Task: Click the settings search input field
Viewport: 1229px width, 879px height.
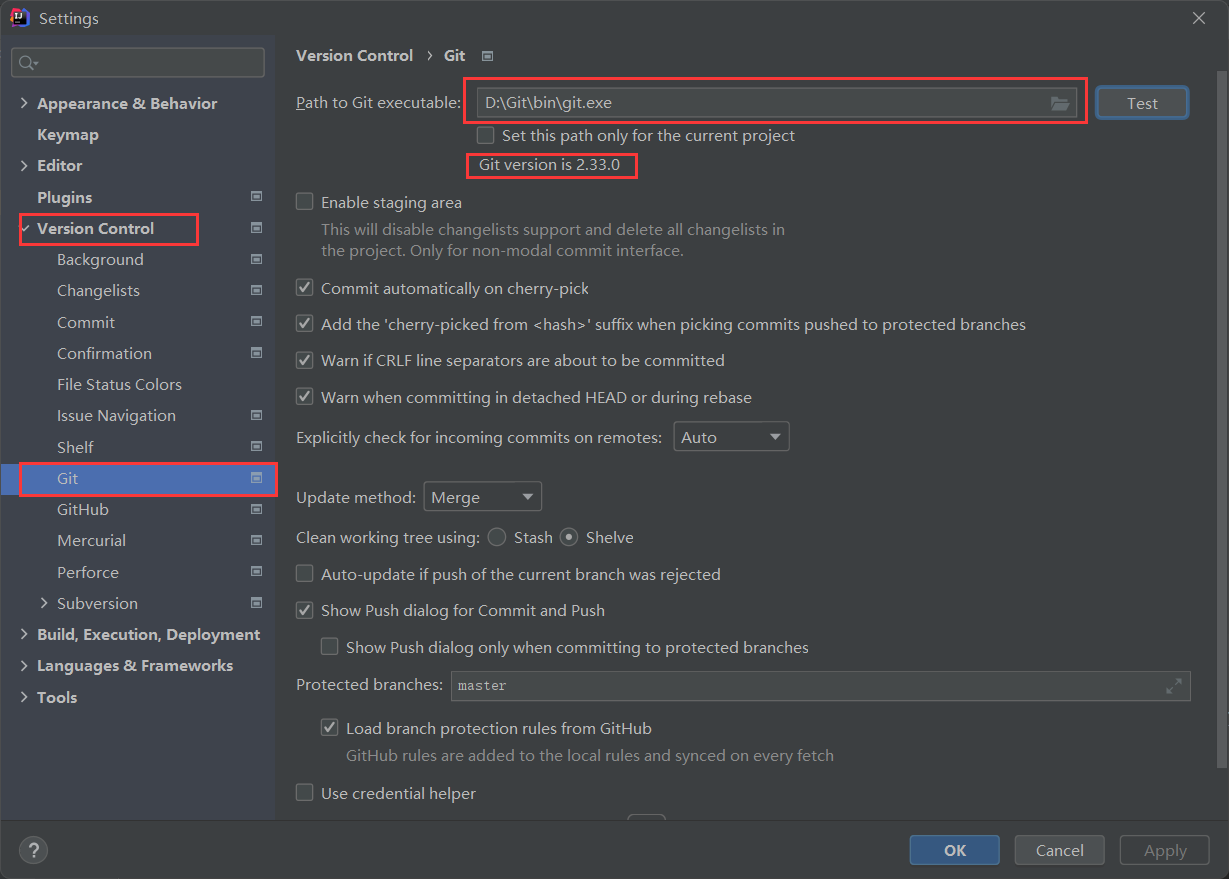Action: click(x=138, y=63)
